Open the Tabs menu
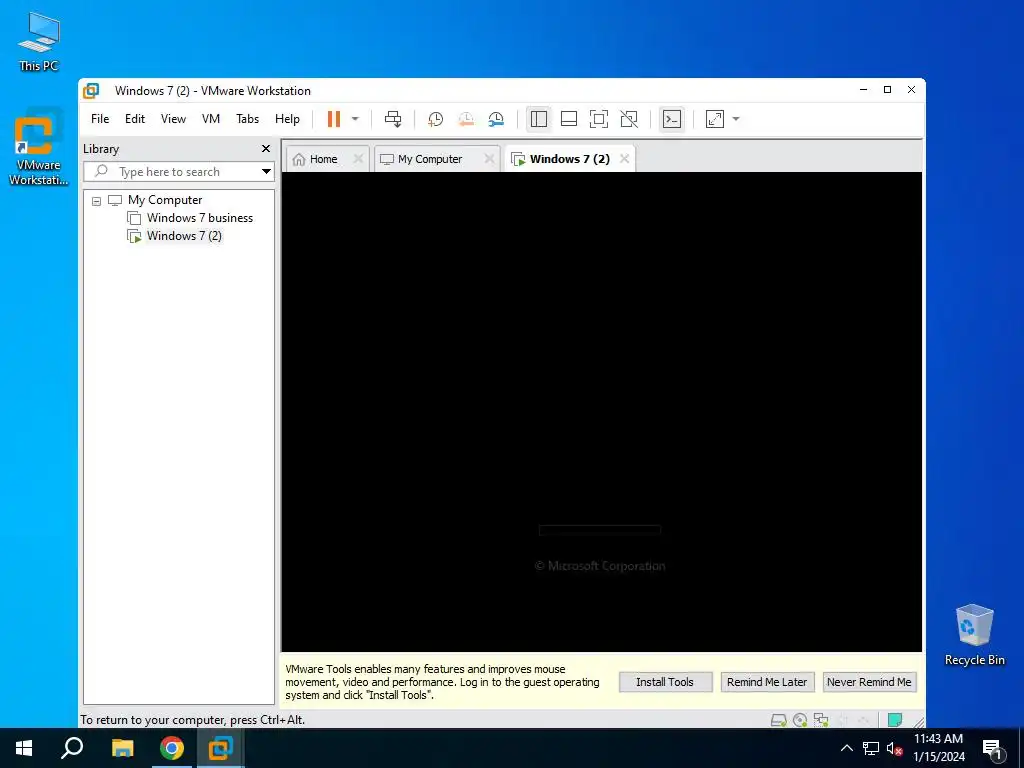 248,119
